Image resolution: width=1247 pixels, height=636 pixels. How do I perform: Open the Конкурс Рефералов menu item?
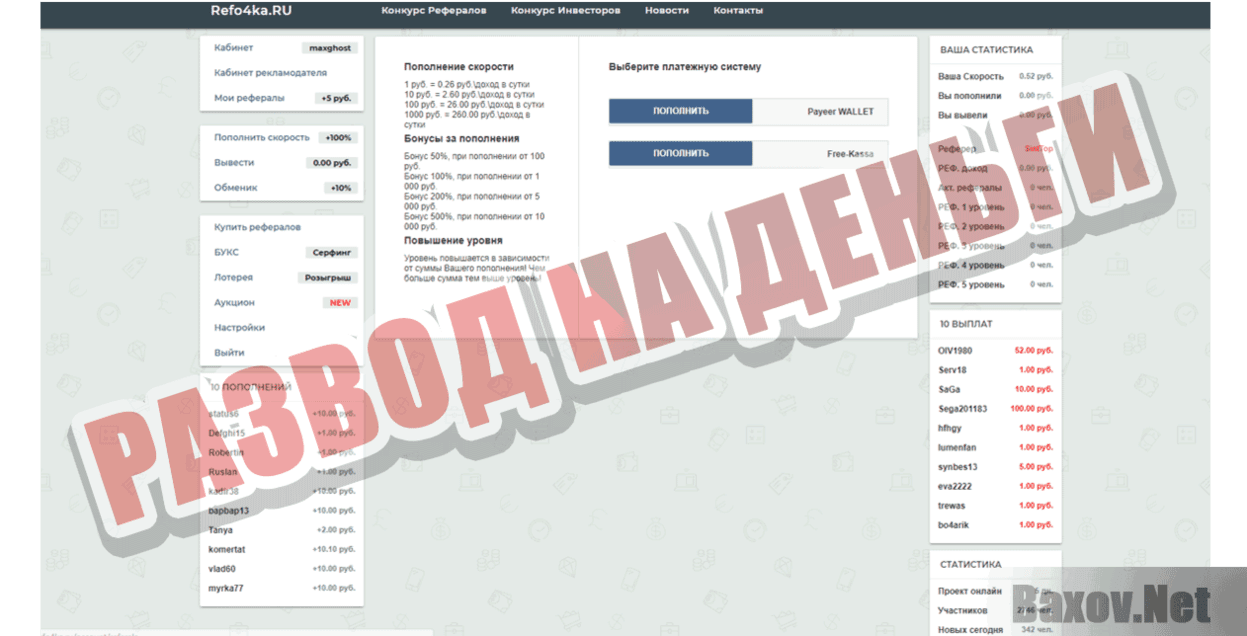432,10
